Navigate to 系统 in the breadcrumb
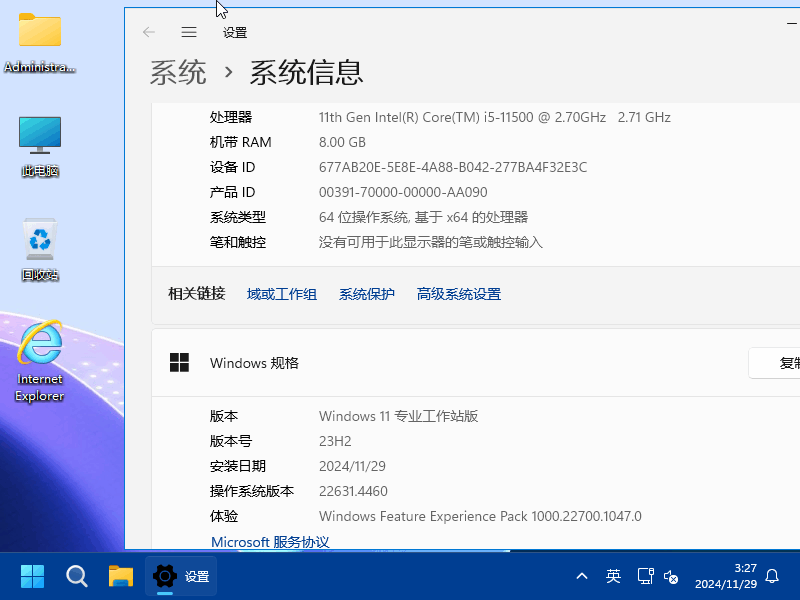 click(178, 72)
